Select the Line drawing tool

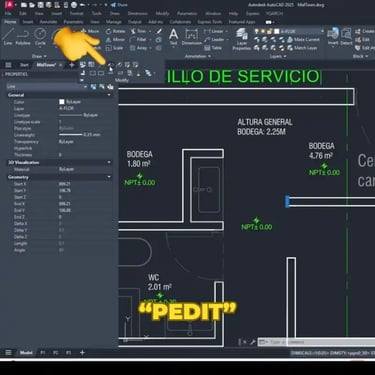tap(8, 36)
